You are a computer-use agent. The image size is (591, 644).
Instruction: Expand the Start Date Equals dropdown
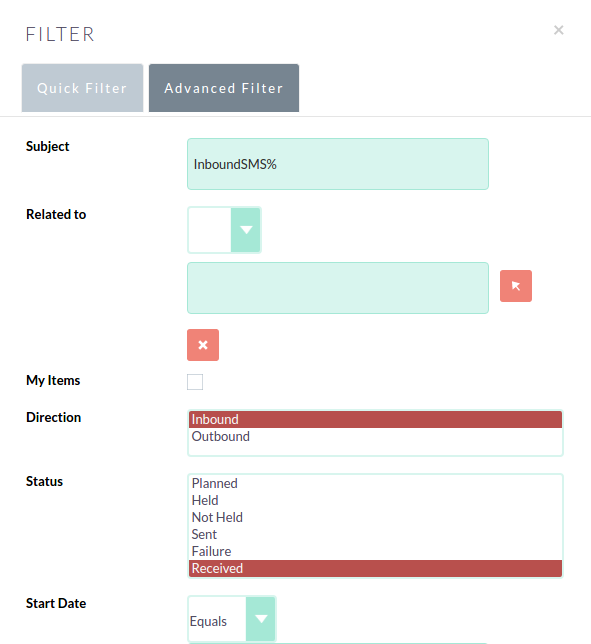coord(232,619)
